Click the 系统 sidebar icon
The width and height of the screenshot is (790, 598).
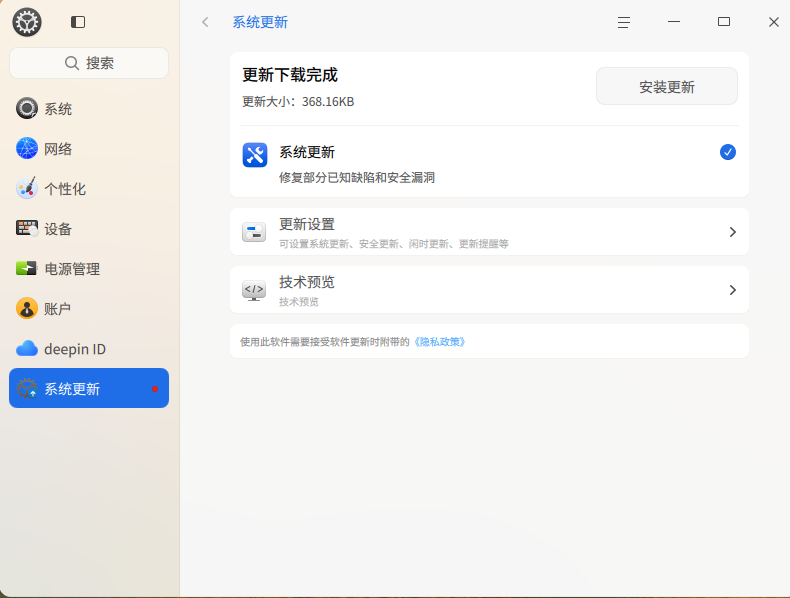click(x=27, y=108)
